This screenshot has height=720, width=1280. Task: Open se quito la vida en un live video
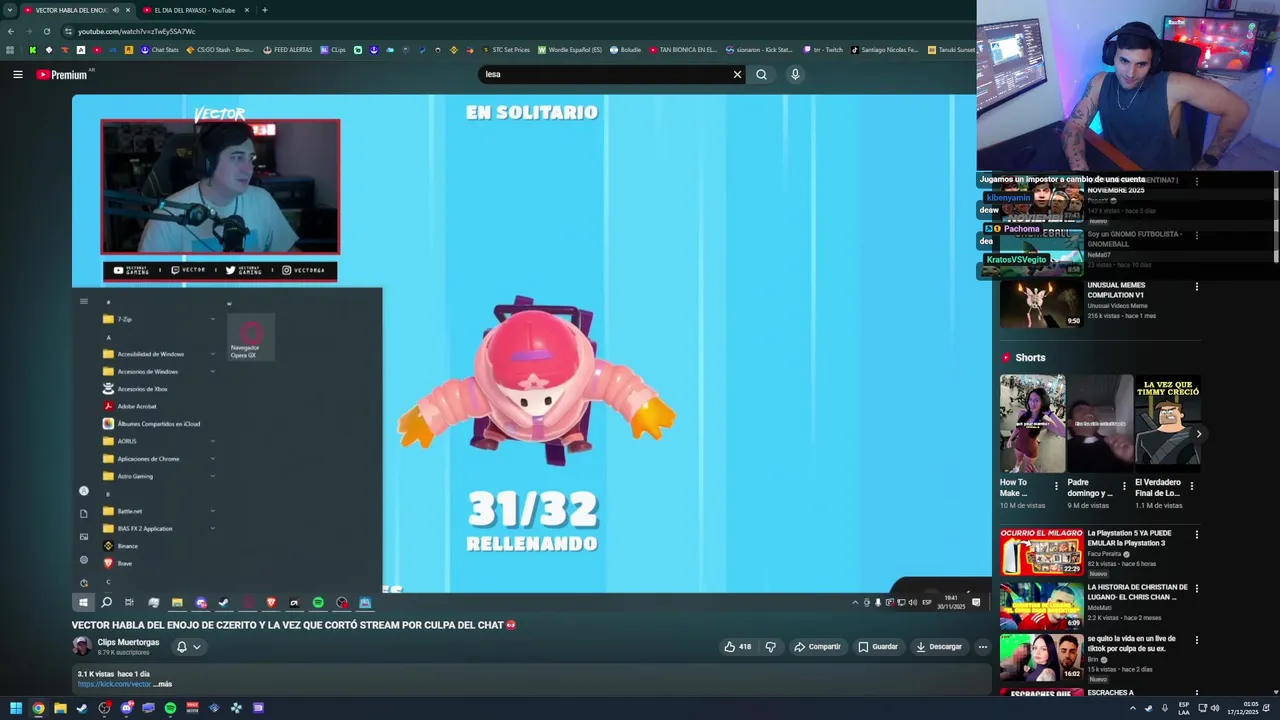(x=1041, y=657)
